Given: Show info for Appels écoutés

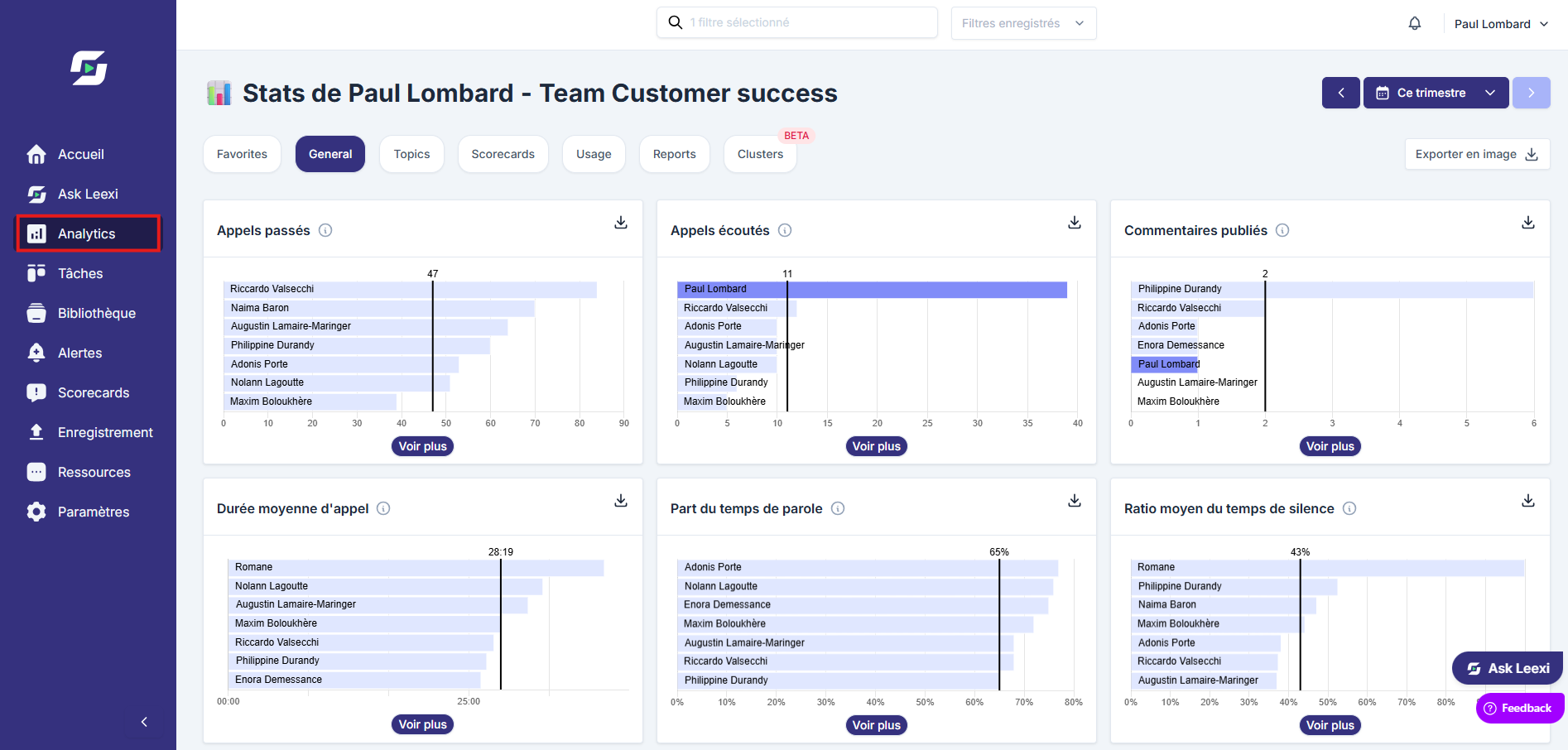Looking at the screenshot, I should (785, 230).
